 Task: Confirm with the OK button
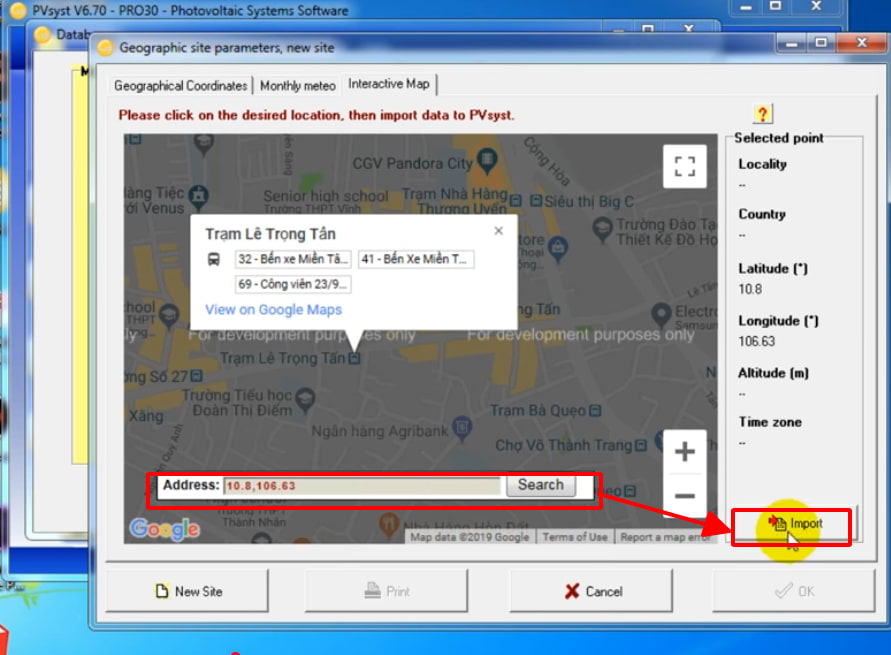[794, 591]
